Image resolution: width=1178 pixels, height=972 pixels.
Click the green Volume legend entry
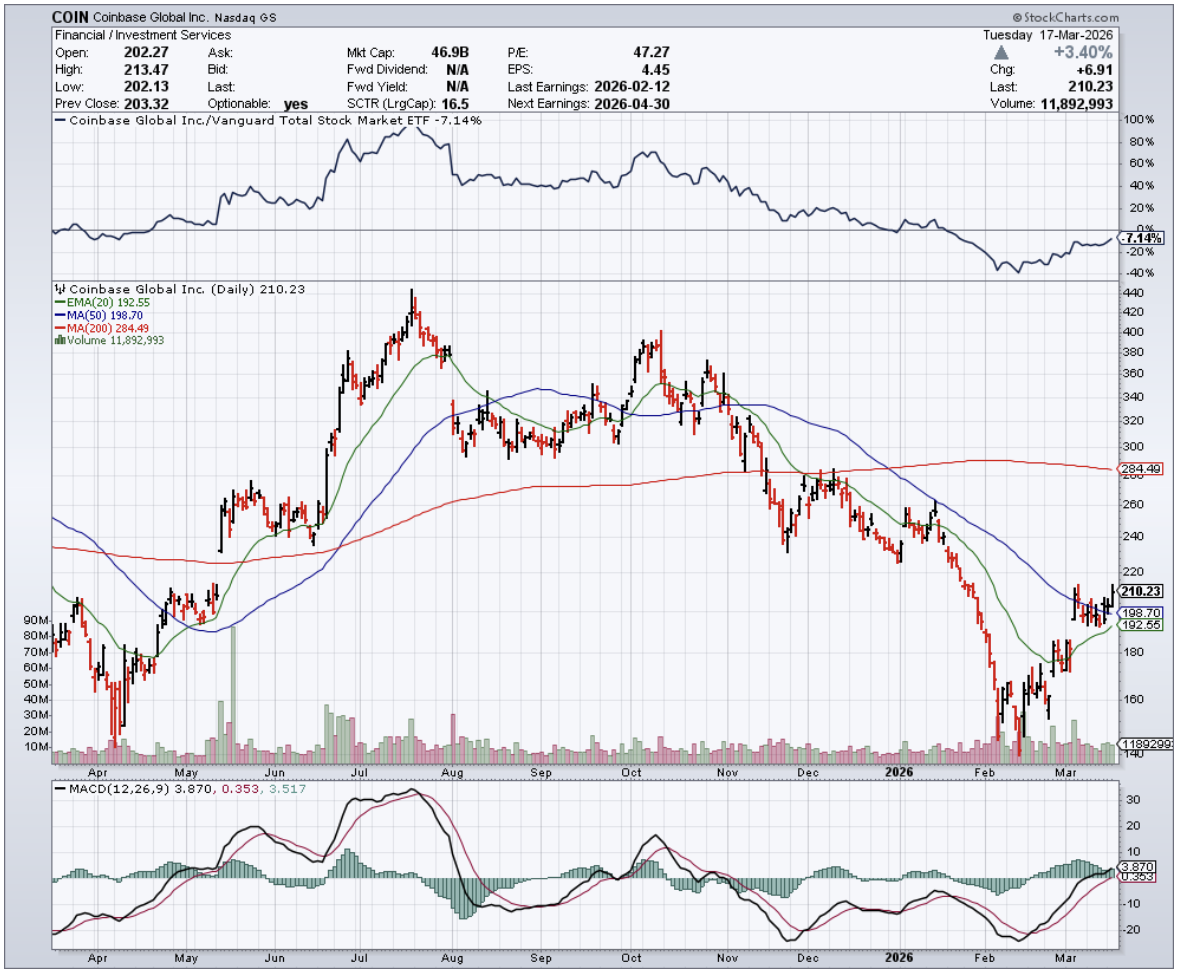[110, 340]
